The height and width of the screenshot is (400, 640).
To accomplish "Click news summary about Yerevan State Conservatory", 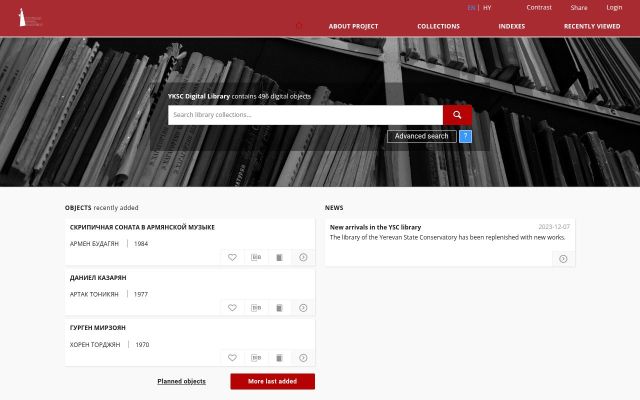I will tap(447, 237).
